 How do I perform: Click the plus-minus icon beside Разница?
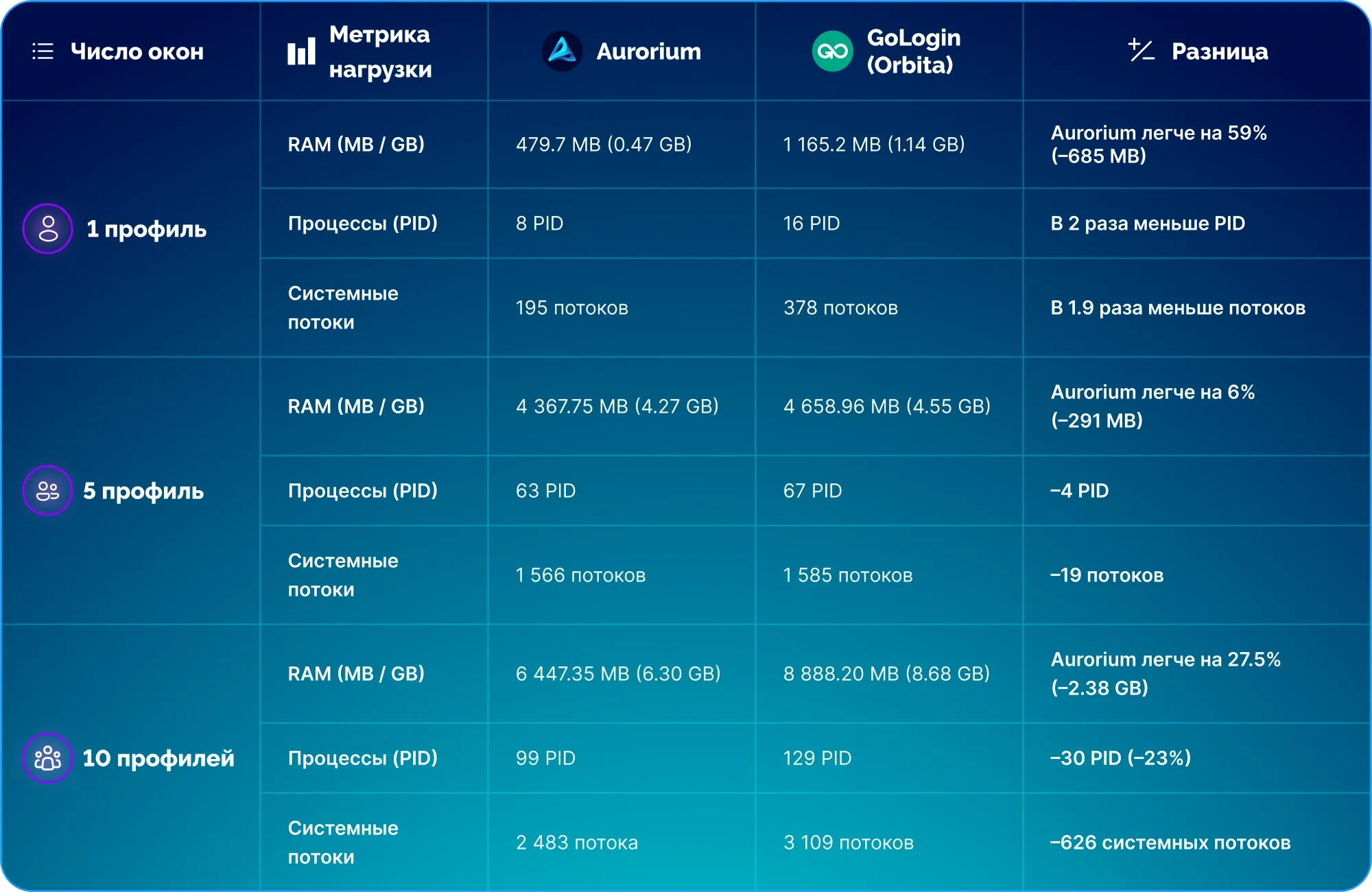click(x=1142, y=50)
